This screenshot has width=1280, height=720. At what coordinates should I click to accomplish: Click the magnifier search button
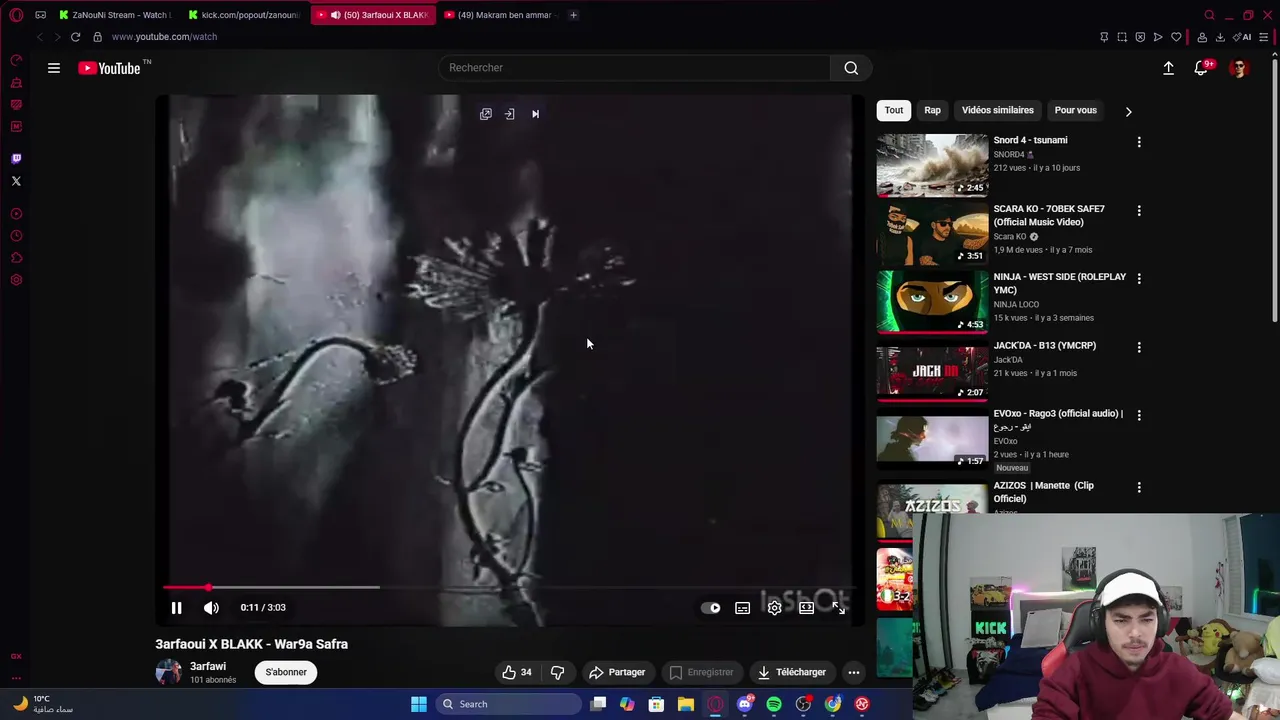tap(851, 67)
